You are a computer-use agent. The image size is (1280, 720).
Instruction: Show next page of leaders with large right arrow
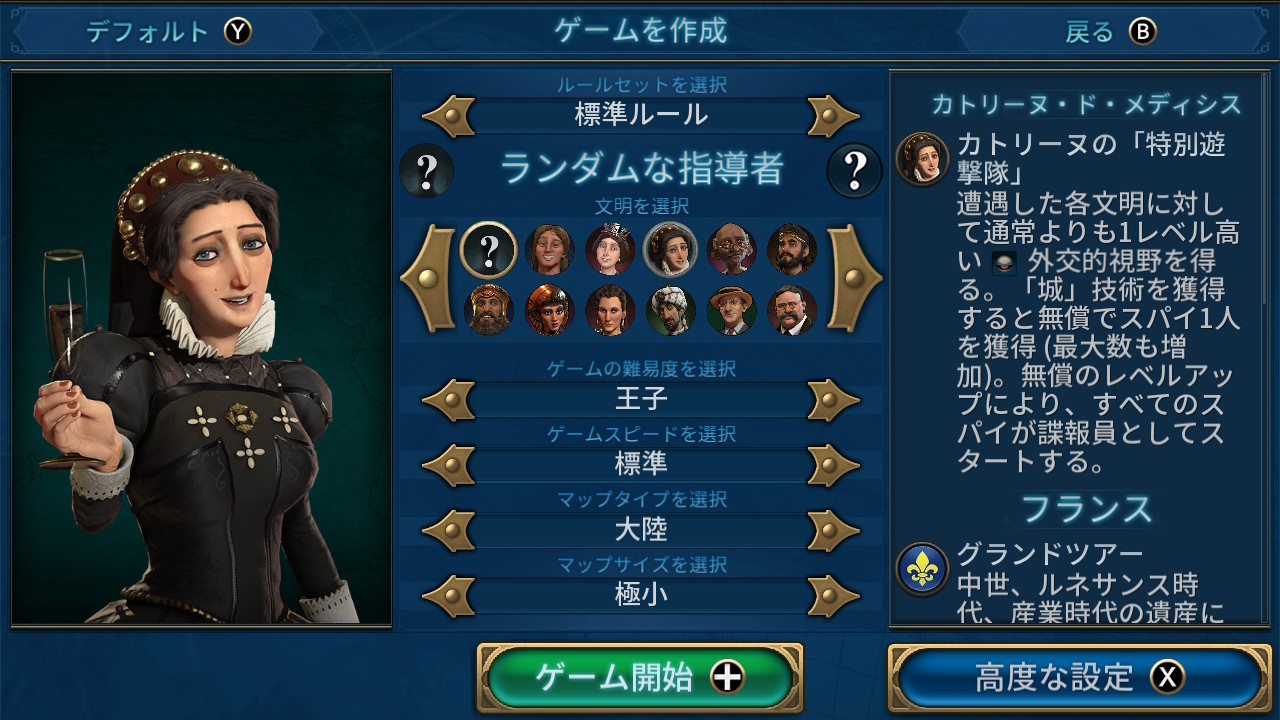coord(853,279)
